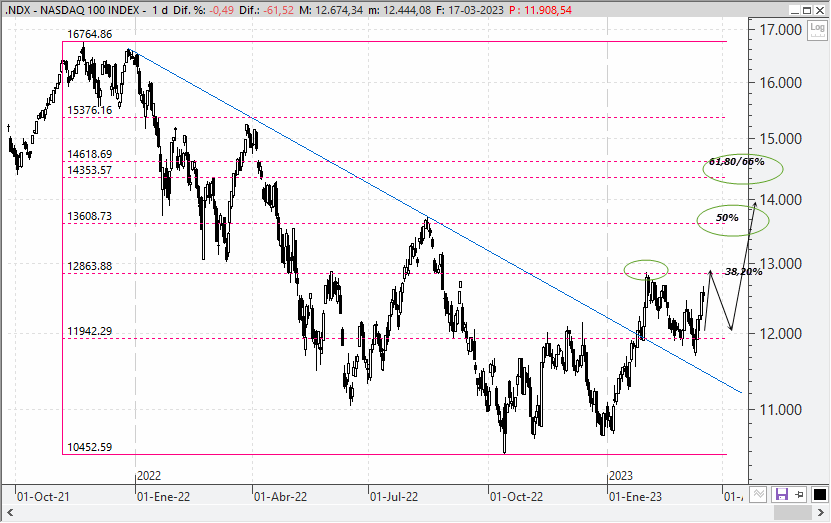Click the pin icon next to save

click(800, 495)
